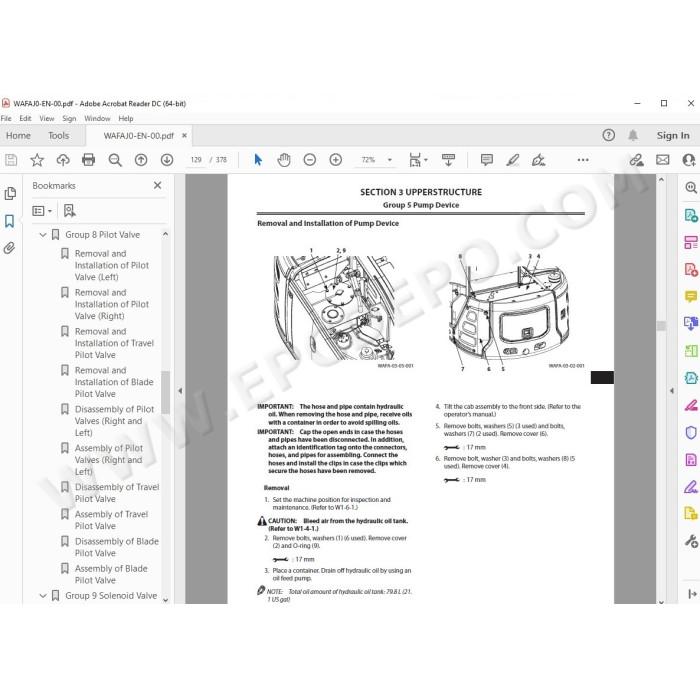Switch to the Tools tab
The width and height of the screenshot is (700, 700).
click(x=58, y=135)
